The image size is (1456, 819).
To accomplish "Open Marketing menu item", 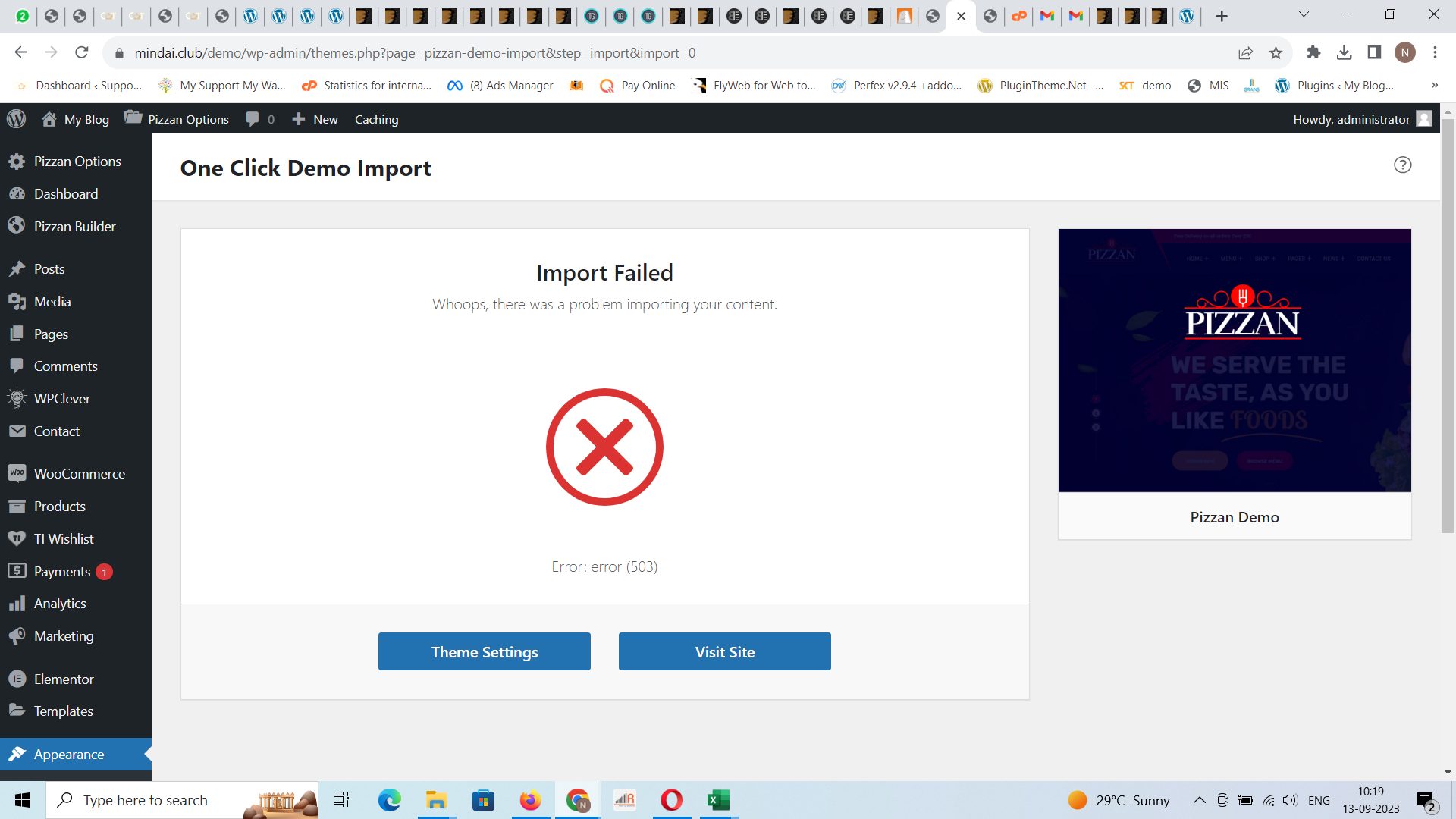I will pos(76,636).
